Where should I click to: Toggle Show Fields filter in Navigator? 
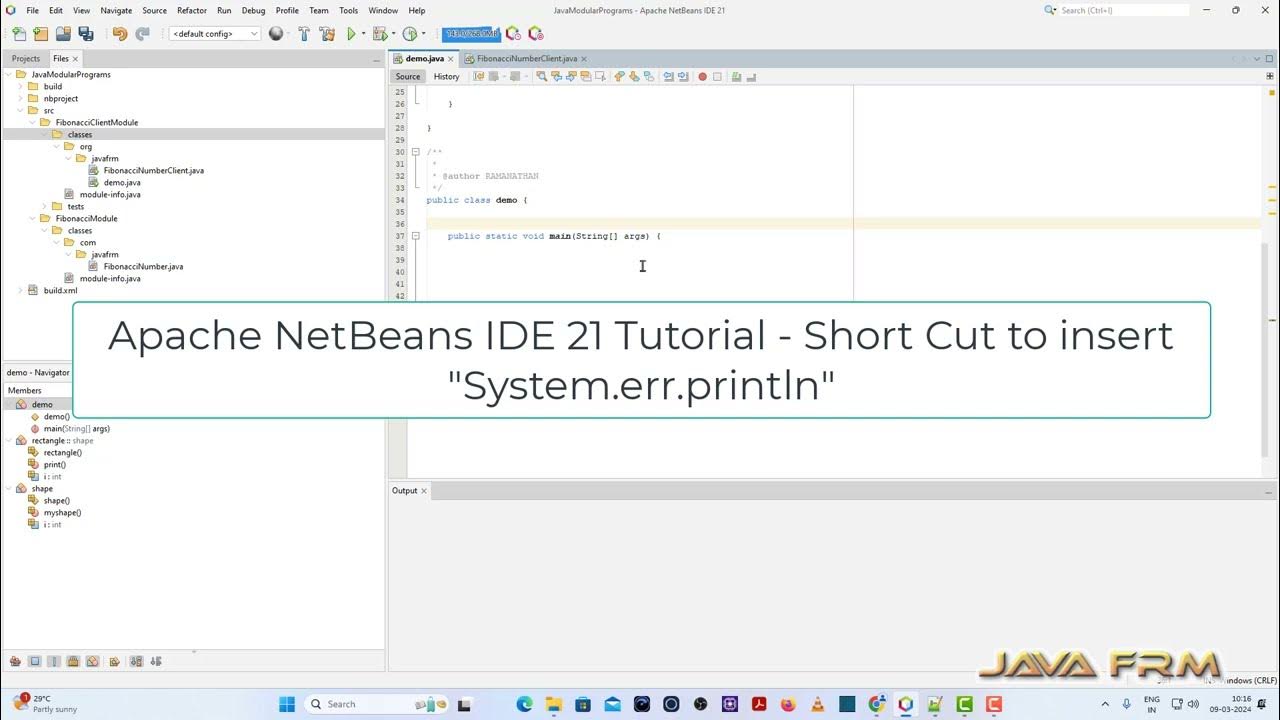pyautogui.click(x=34, y=661)
